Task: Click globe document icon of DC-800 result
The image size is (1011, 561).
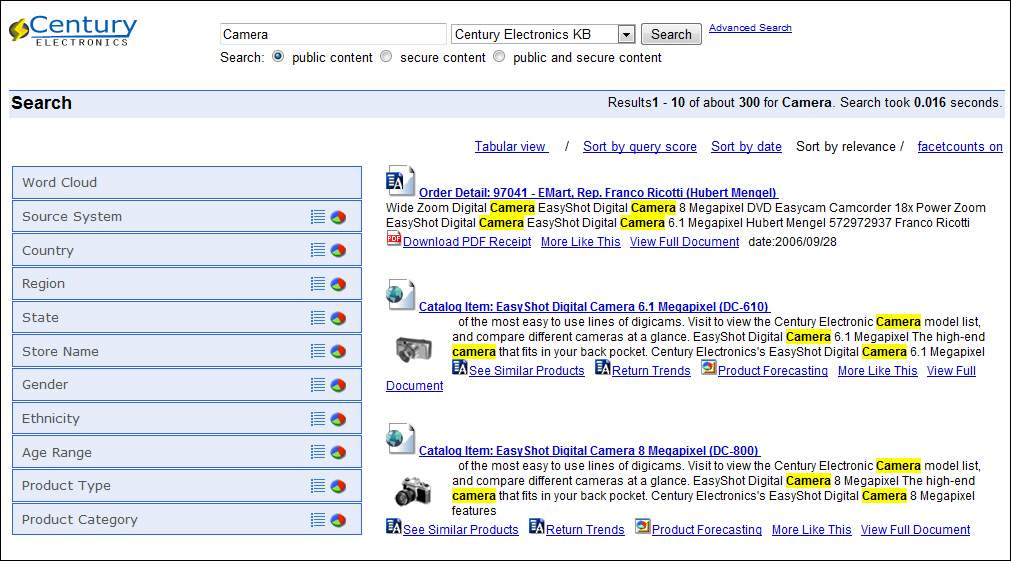Action: (x=400, y=439)
